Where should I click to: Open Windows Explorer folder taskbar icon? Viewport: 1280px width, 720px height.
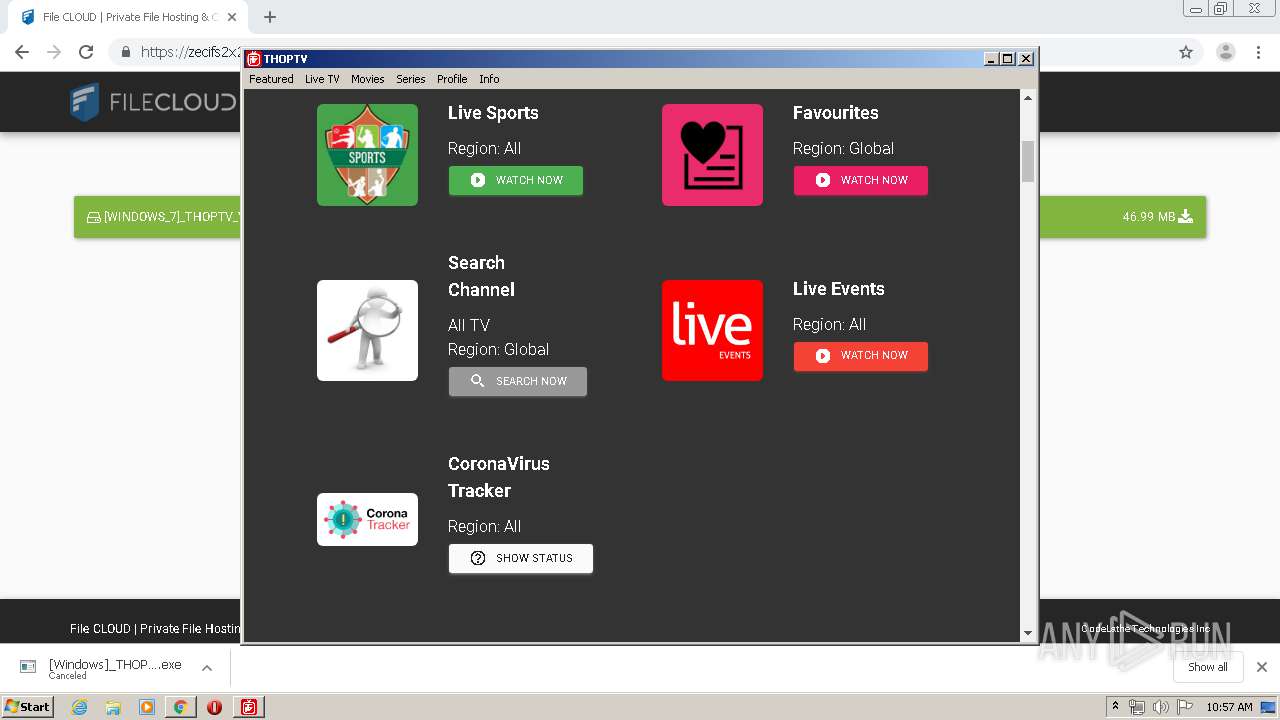(113, 707)
